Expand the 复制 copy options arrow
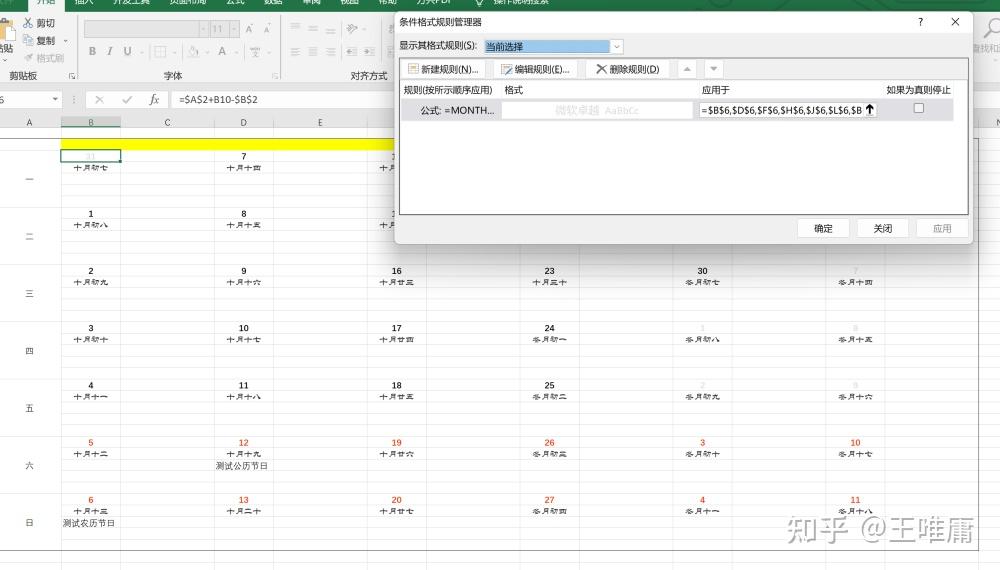Image resolution: width=1000 pixels, height=570 pixels. 66,41
